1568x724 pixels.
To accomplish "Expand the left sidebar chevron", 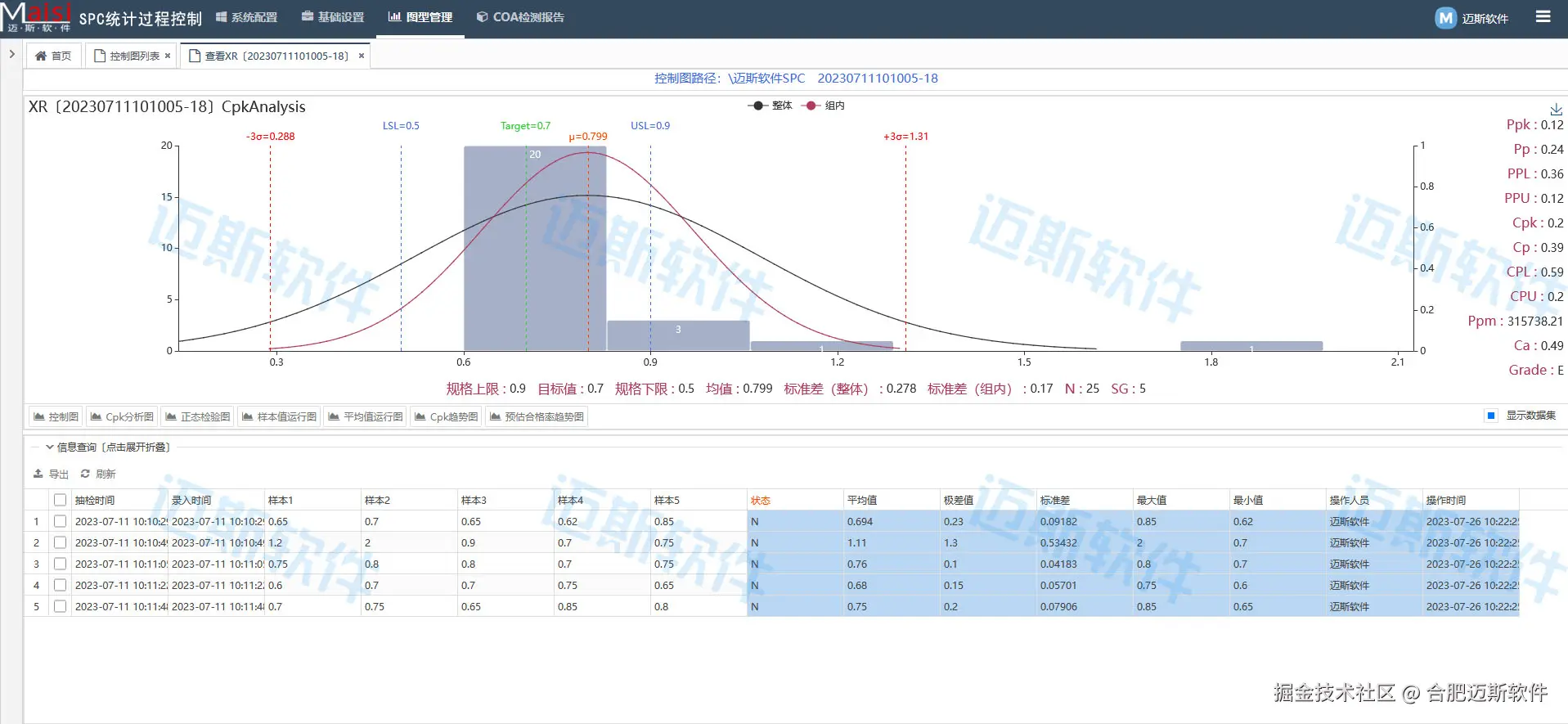I will coord(11,54).
